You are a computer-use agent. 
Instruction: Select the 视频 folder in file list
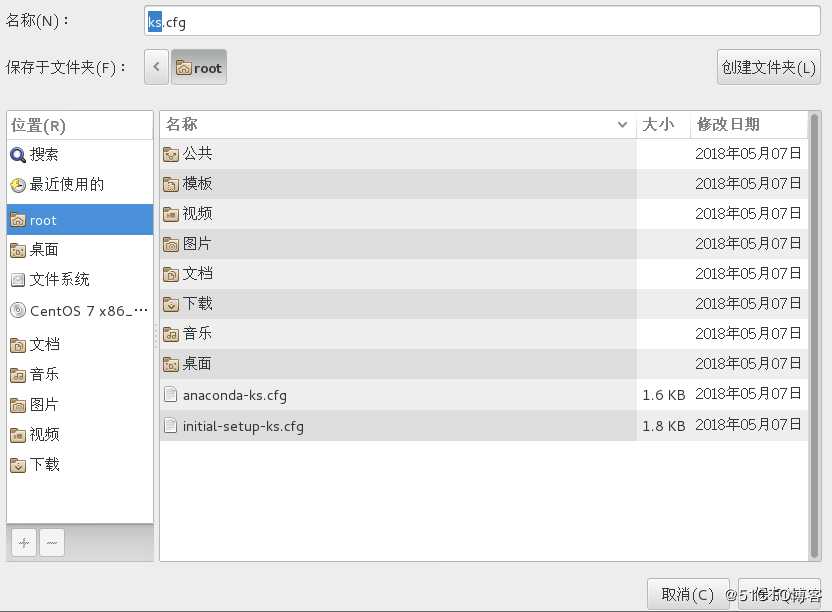point(483,214)
